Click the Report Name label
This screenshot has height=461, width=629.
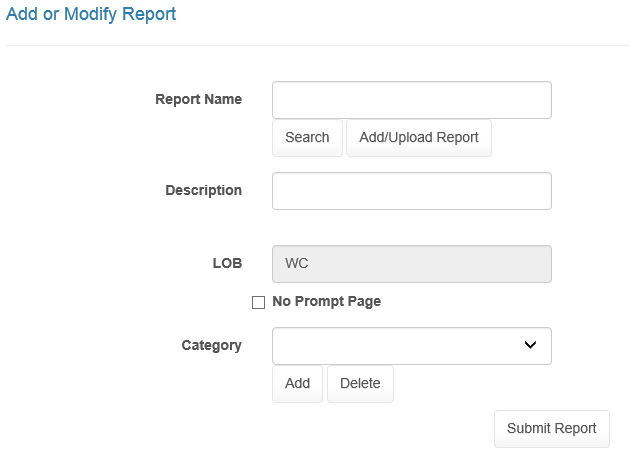pos(198,99)
